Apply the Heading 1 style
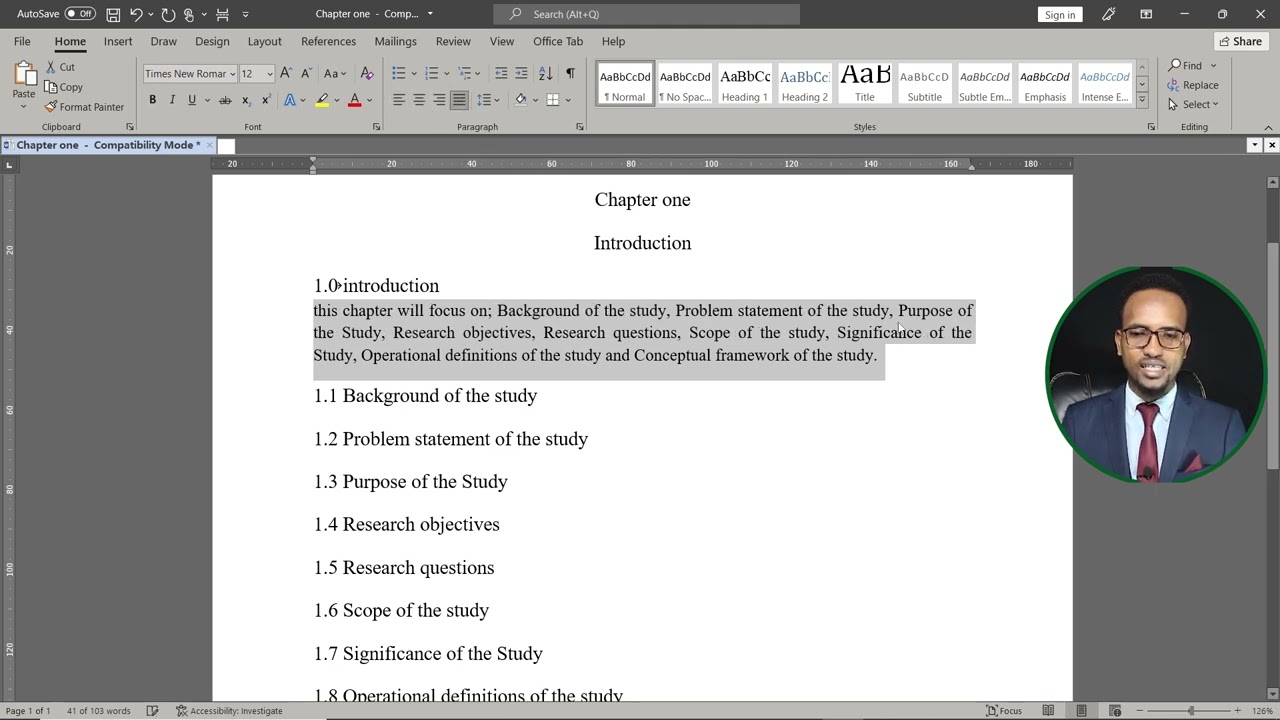 tap(745, 83)
